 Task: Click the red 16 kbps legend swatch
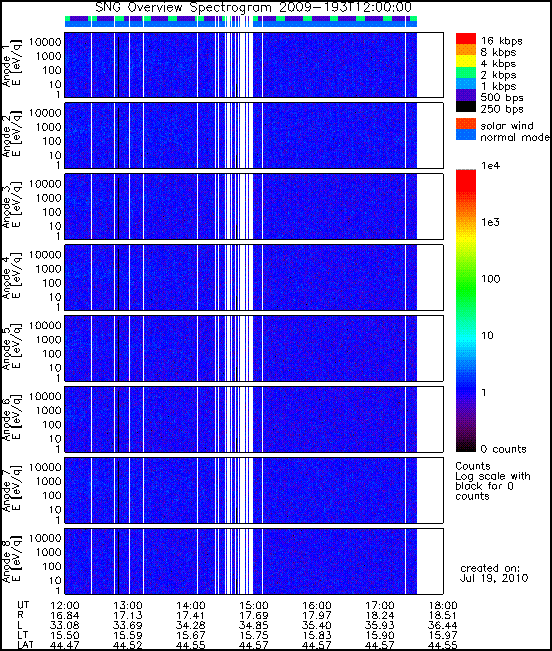[x=466, y=38]
